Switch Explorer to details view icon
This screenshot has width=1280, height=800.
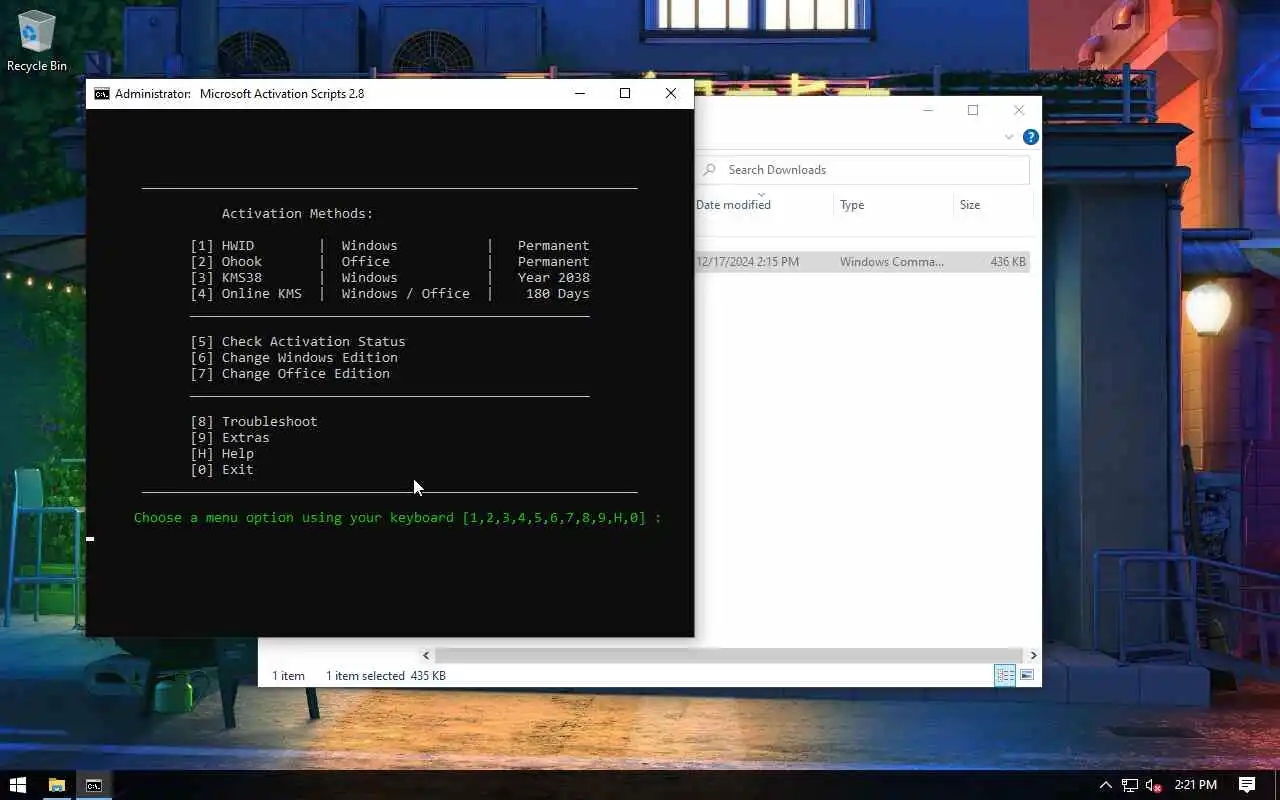tap(1004, 676)
